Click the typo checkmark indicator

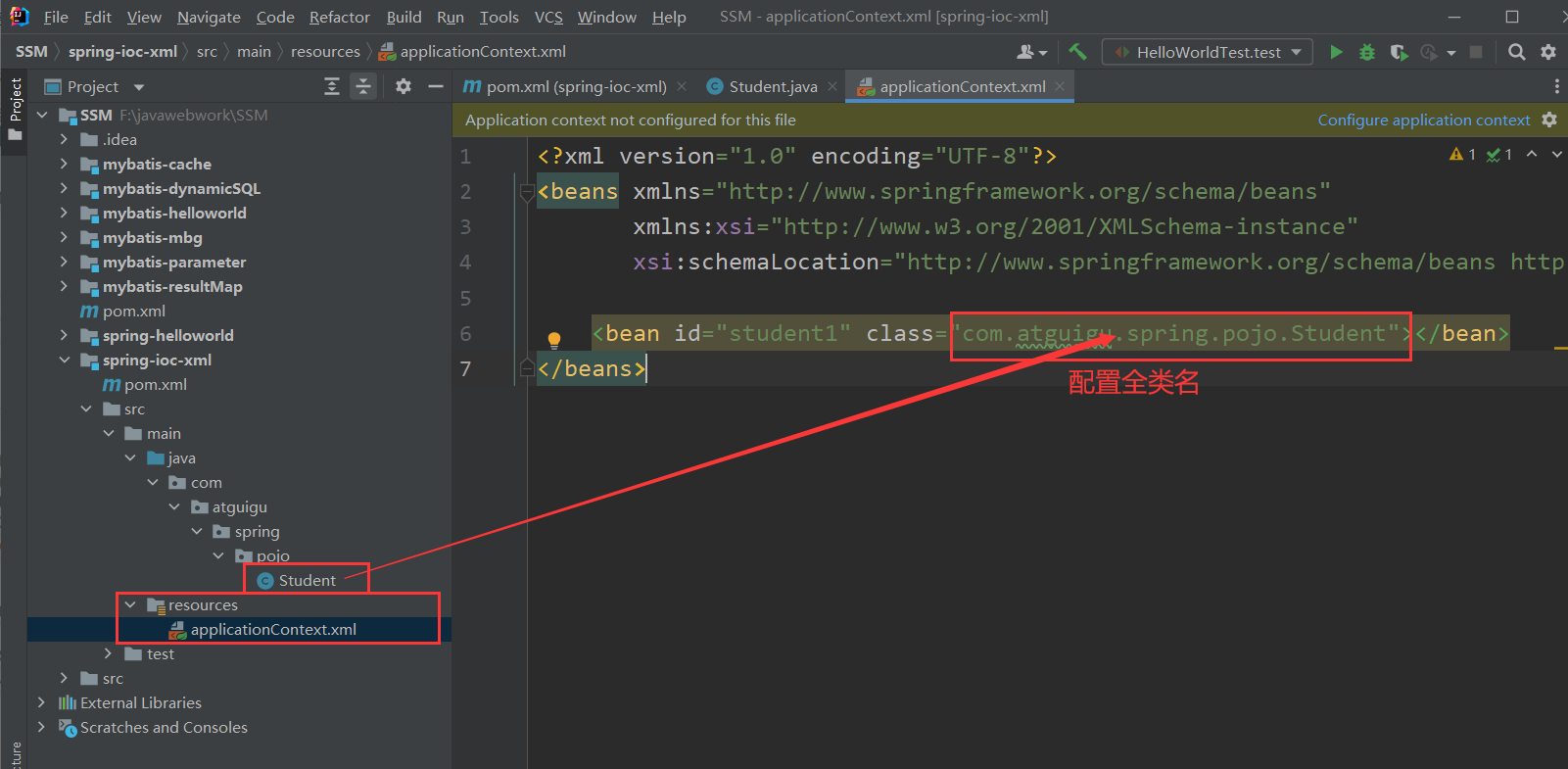tap(1499, 154)
